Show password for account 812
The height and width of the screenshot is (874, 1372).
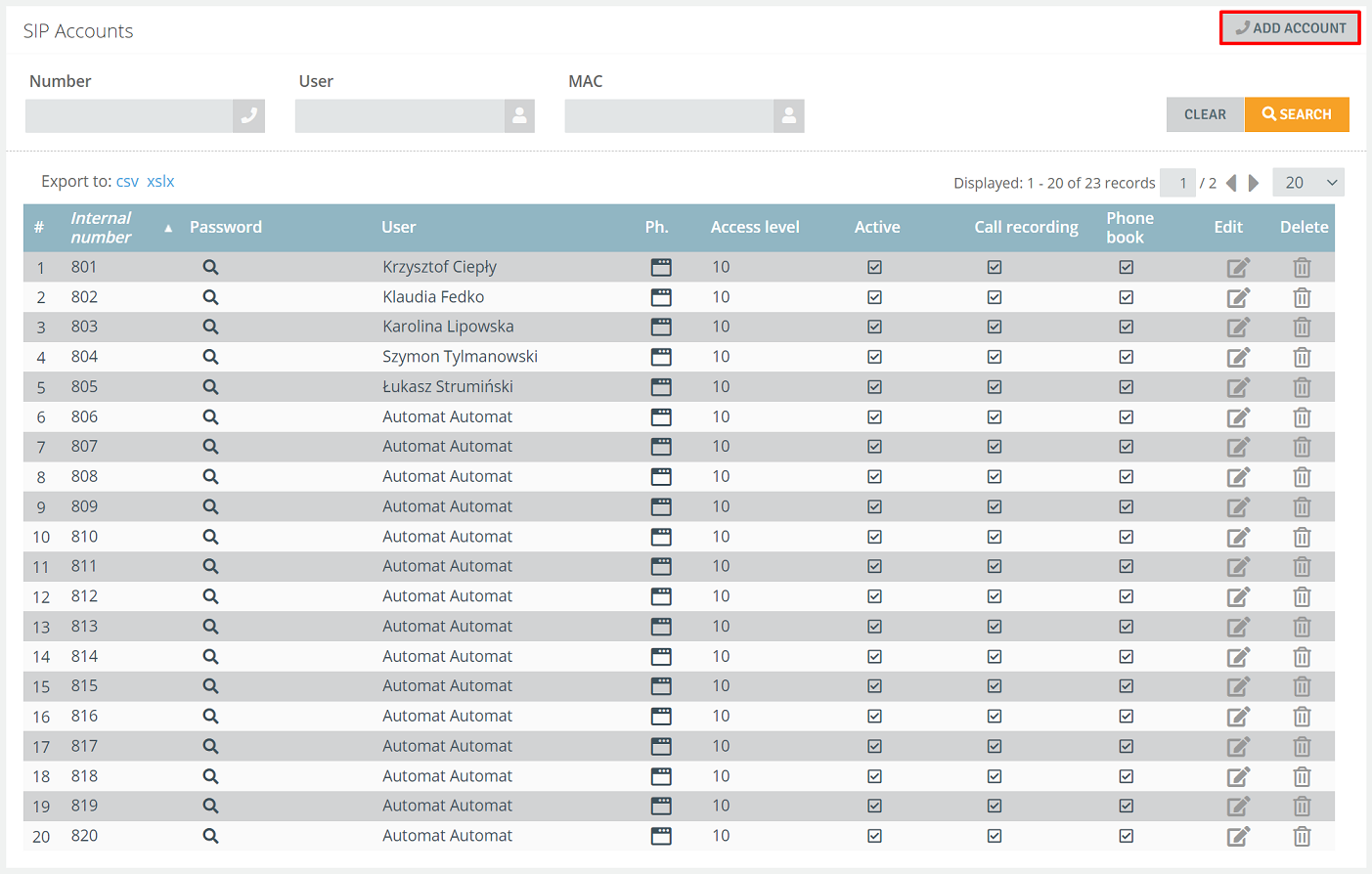(x=210, y=596)
